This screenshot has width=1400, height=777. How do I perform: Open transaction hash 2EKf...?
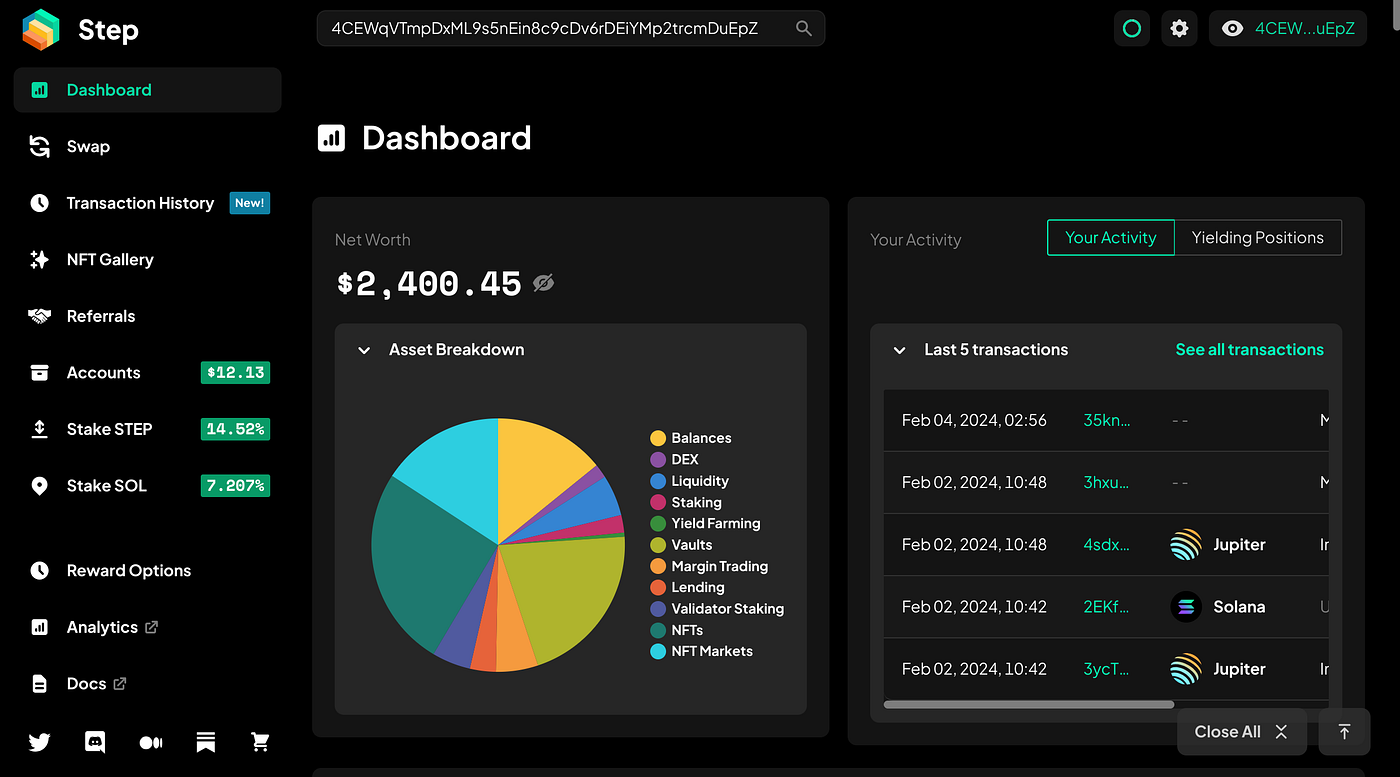1107,607
